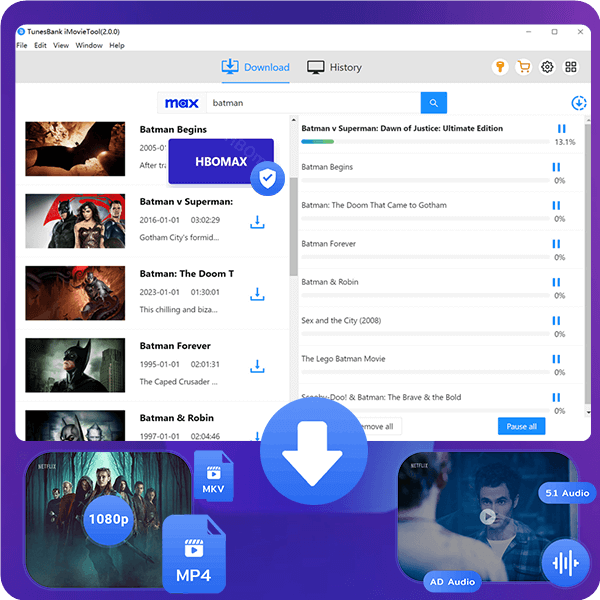Click the batman search input field
Screen dimensions: 600x600
point(313,103)
